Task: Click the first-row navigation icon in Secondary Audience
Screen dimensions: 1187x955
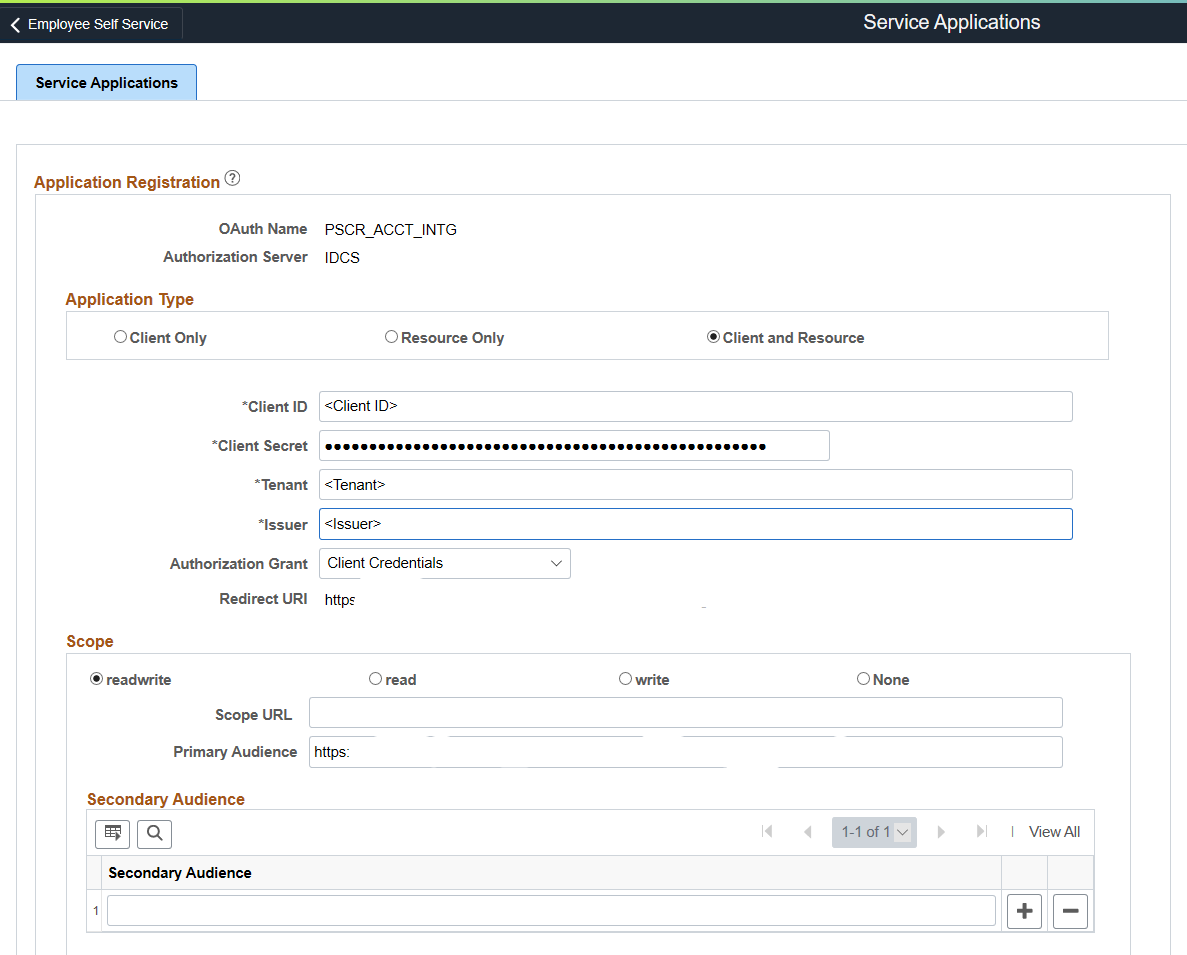Action: tap(767, 831)
